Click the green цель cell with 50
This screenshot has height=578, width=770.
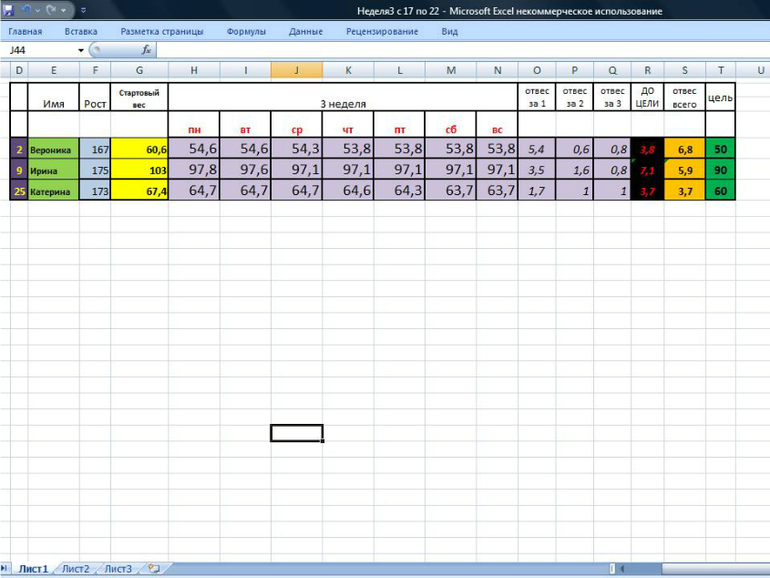(720, 149)
